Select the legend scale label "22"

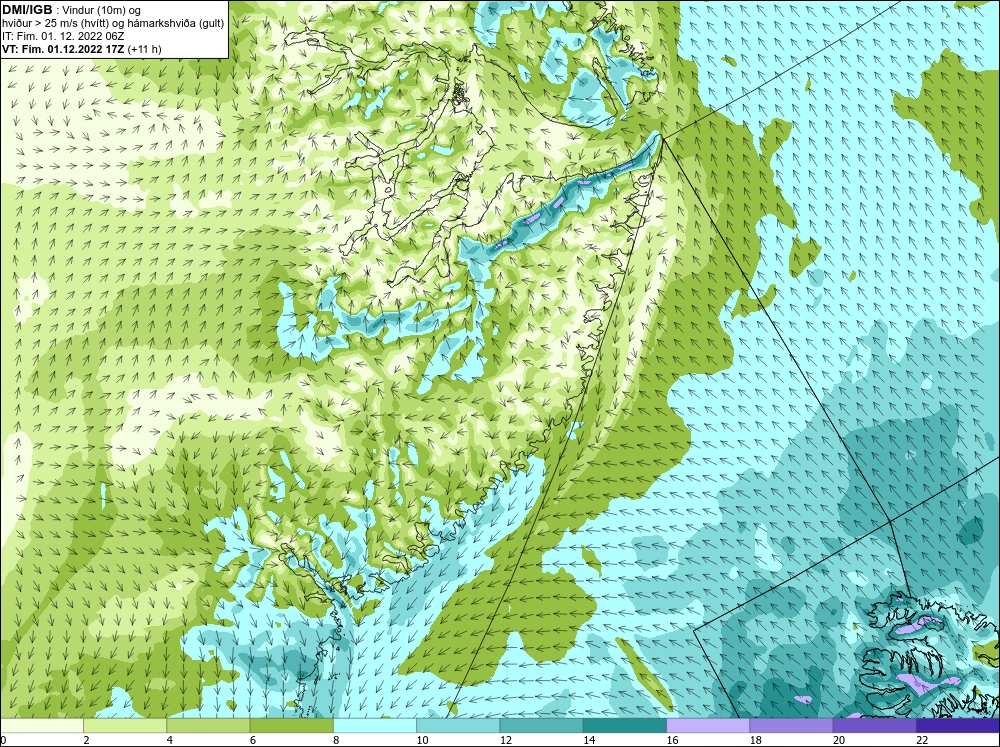[922, 740]
